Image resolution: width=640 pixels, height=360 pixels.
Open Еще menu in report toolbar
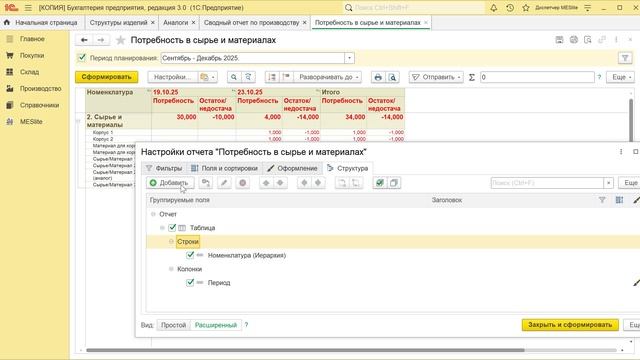[621, 77]
